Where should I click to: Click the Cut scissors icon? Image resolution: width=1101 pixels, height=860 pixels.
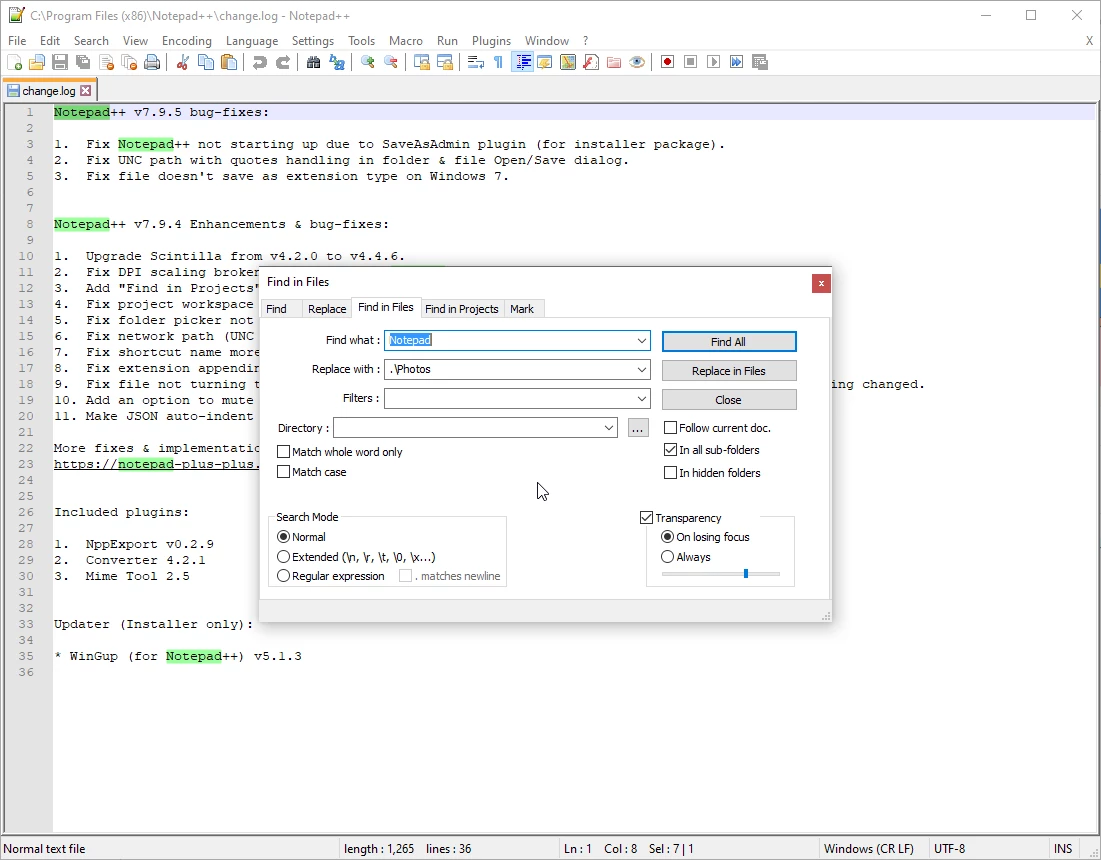click(183, 62)
